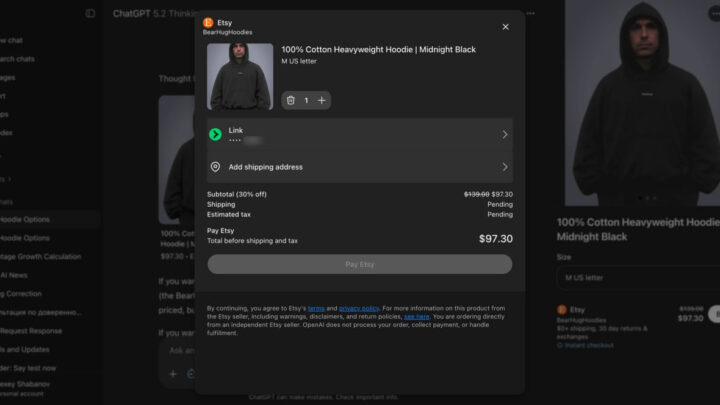Click the shipping location pin icon

[x=215, y=167]
